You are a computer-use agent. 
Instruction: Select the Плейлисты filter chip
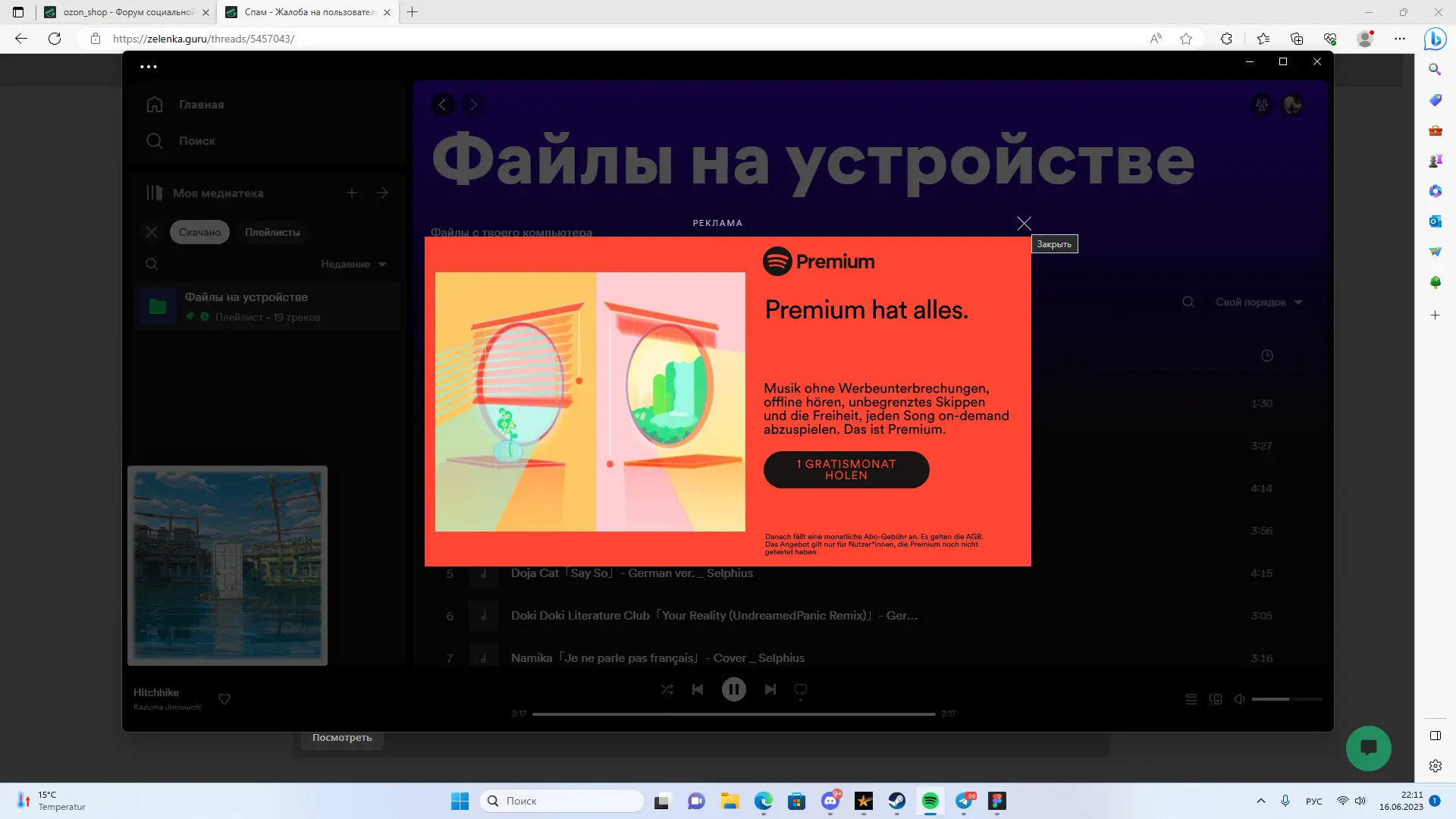point(272,232)
